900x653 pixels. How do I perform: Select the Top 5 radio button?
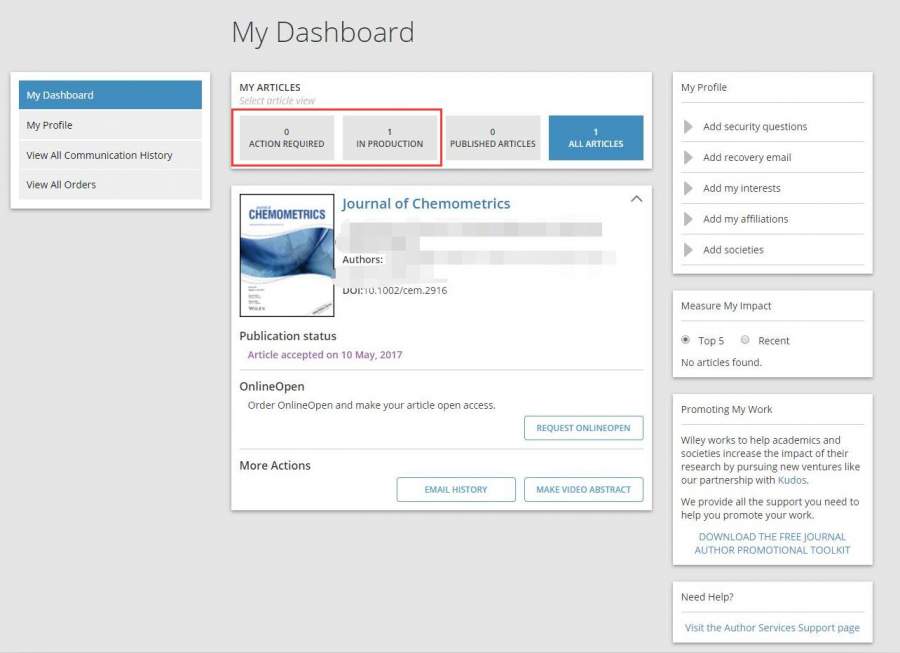[685, 340]
